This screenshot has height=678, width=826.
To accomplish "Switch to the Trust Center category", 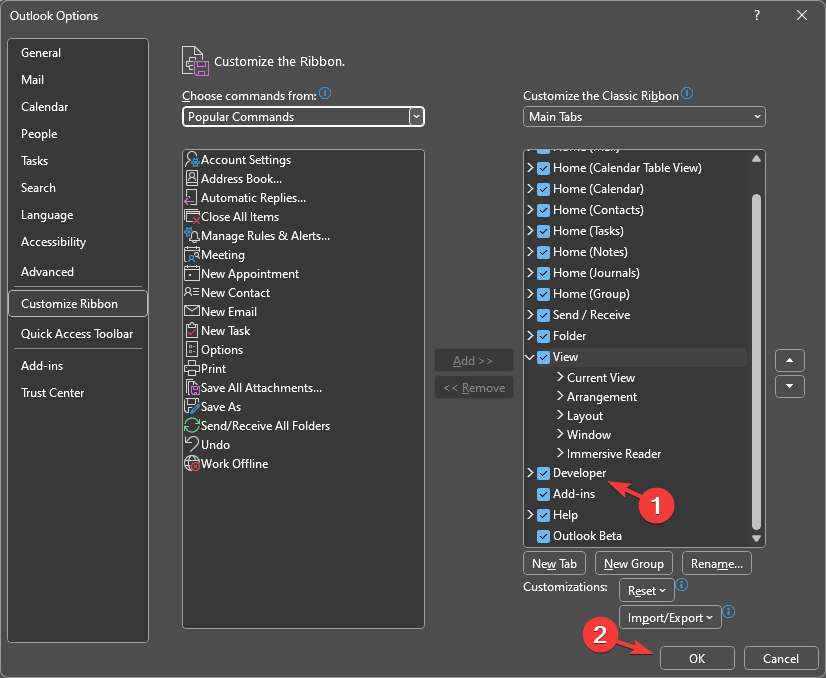I will [53, 393].
